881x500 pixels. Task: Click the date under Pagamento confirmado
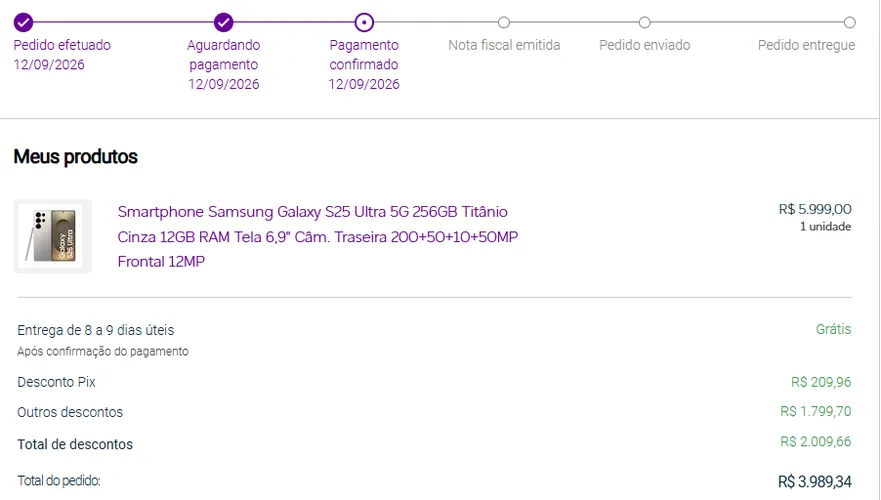coord(364,84)
